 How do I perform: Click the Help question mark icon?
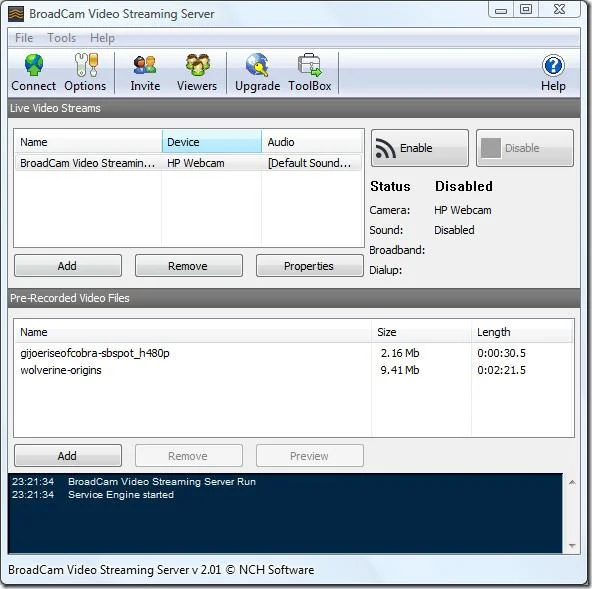pyautogui.click(x=553, y=65)
